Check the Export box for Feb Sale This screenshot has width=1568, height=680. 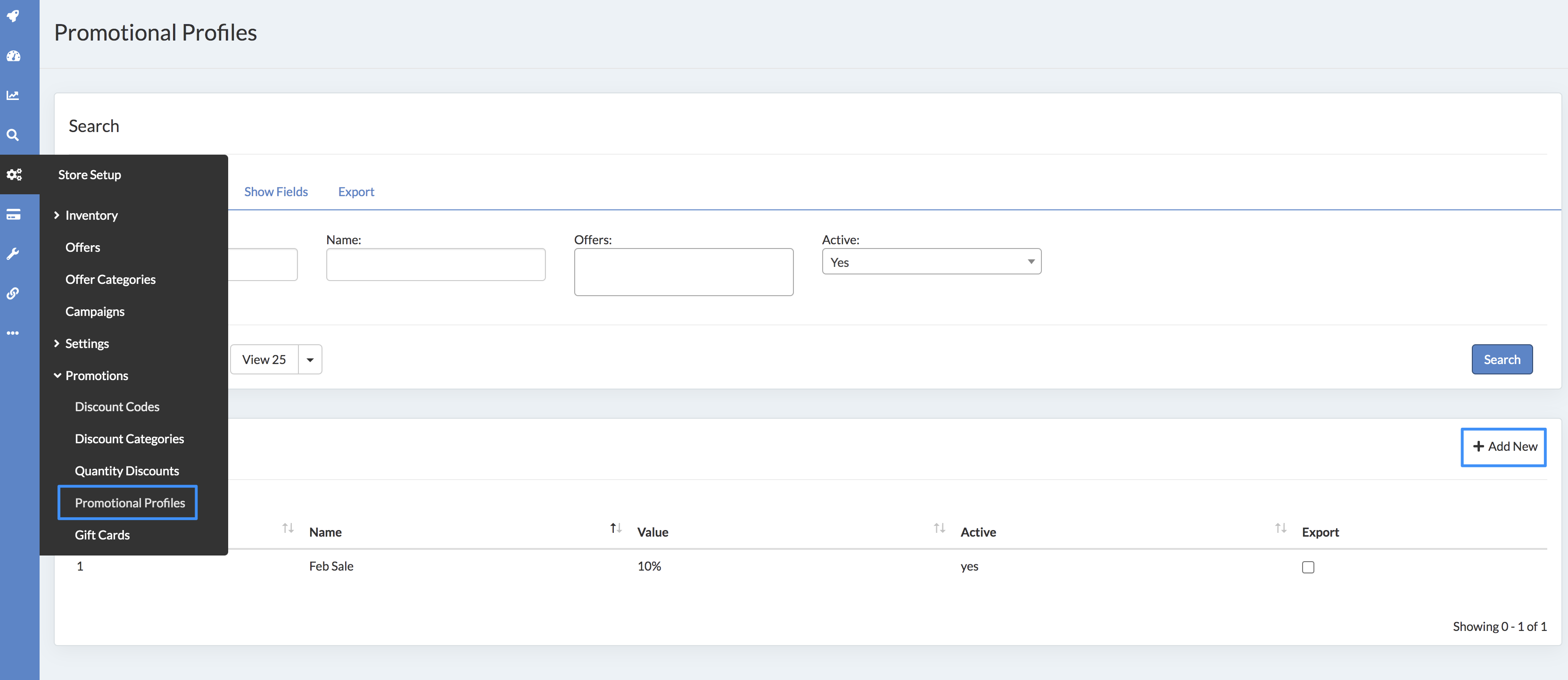pos(1307,567)
